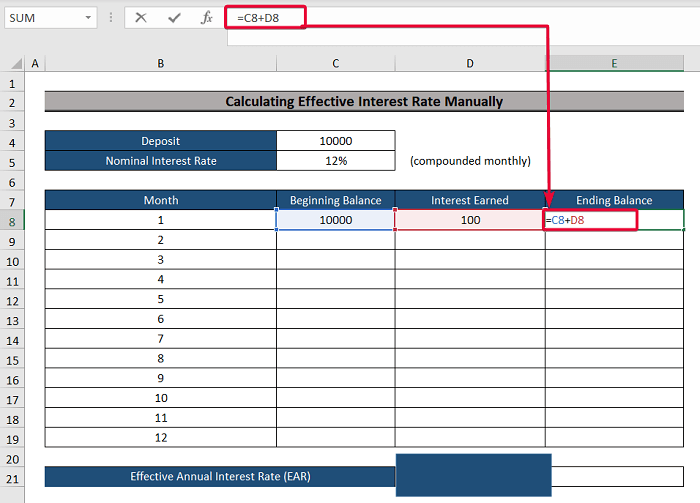Select 'Effective Annual Interest Rate (EAR)' label
Screen dimensions: 700x503
point(220,476)
